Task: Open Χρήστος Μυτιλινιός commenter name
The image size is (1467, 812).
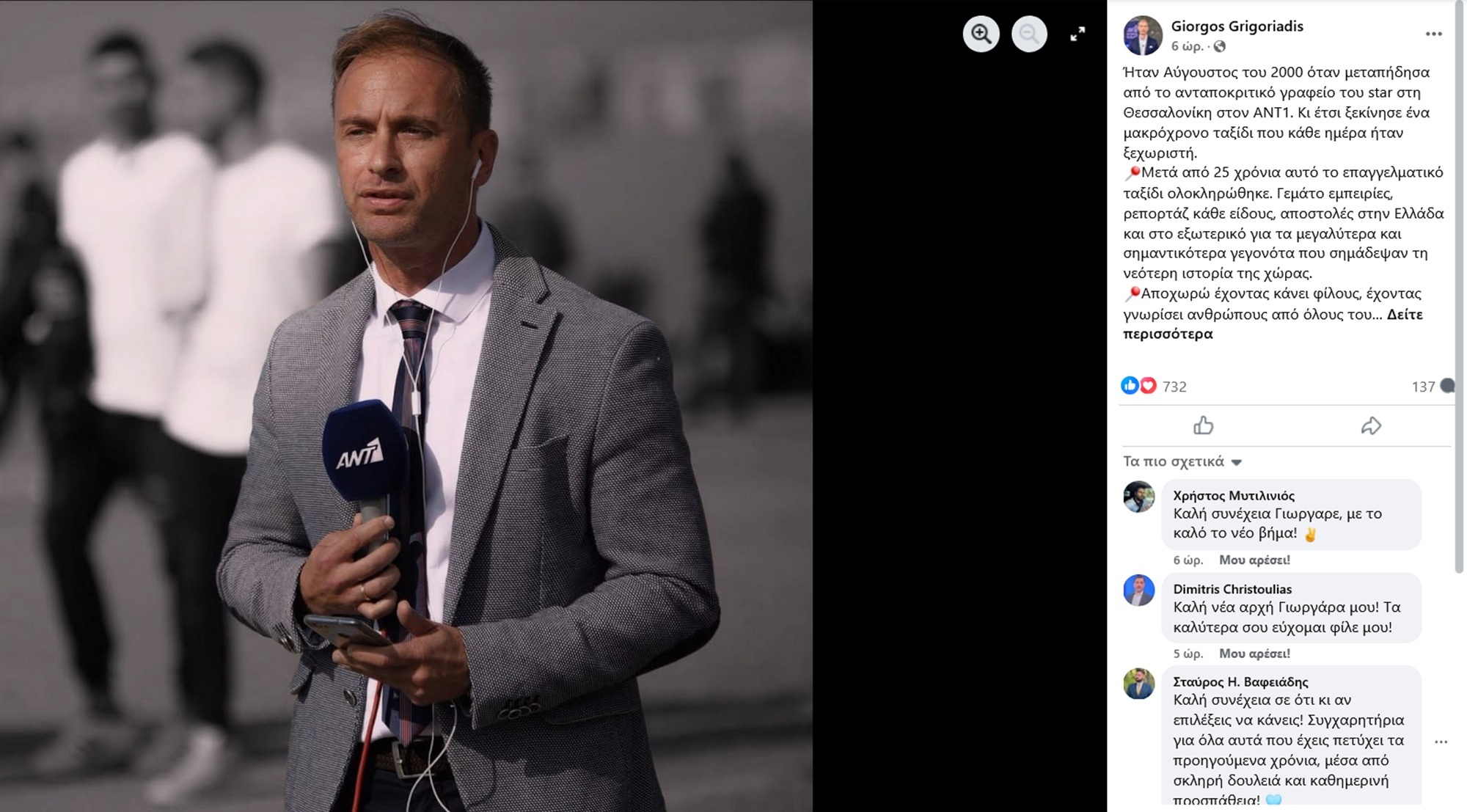Action: coord(1234,495)
